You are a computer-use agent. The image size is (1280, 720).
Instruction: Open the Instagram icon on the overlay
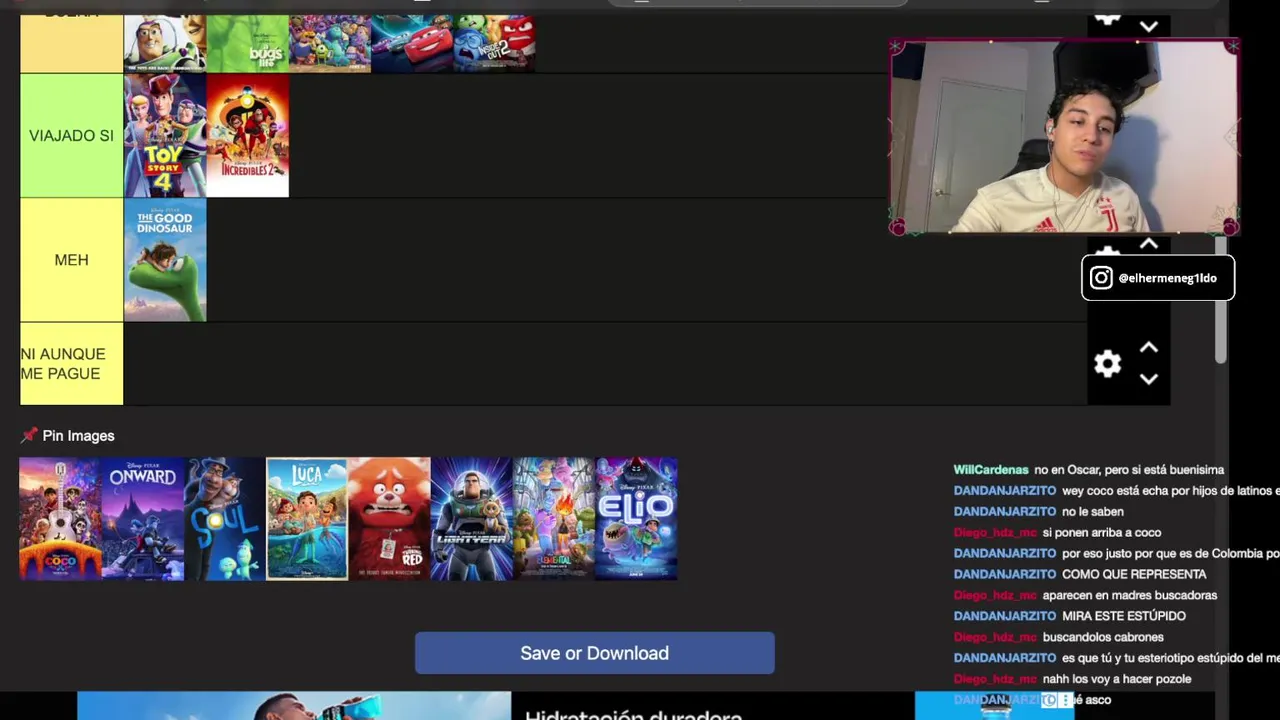tap(1101, 278)
